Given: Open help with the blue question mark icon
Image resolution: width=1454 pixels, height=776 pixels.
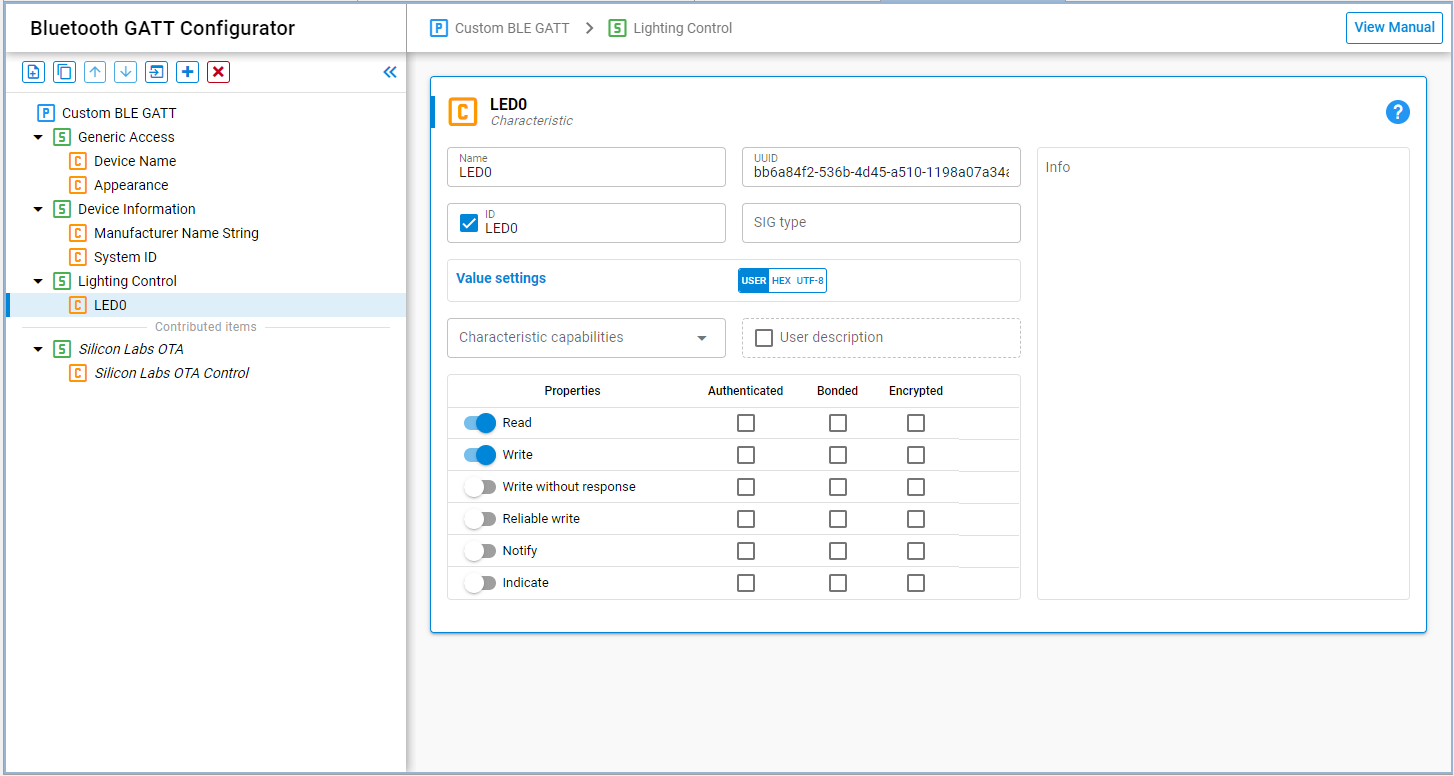Looking at the screenshot, I should coord(1397,112).
